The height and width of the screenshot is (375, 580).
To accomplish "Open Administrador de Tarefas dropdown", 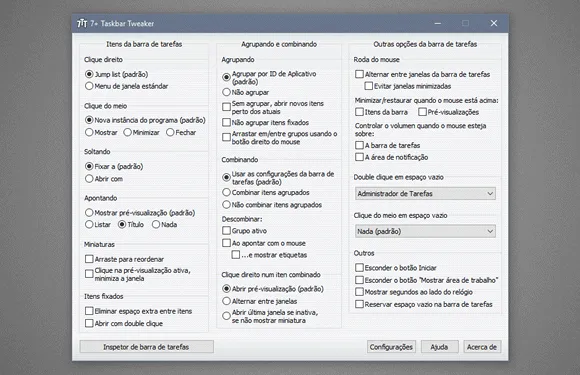I will pyautogui.click(x=425, y=193).
